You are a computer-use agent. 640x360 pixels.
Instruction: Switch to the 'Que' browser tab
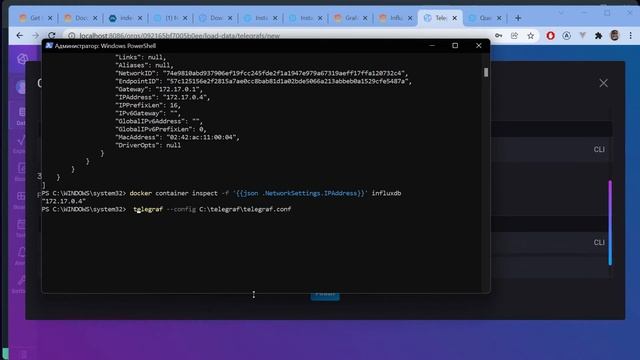click(485, 18)
